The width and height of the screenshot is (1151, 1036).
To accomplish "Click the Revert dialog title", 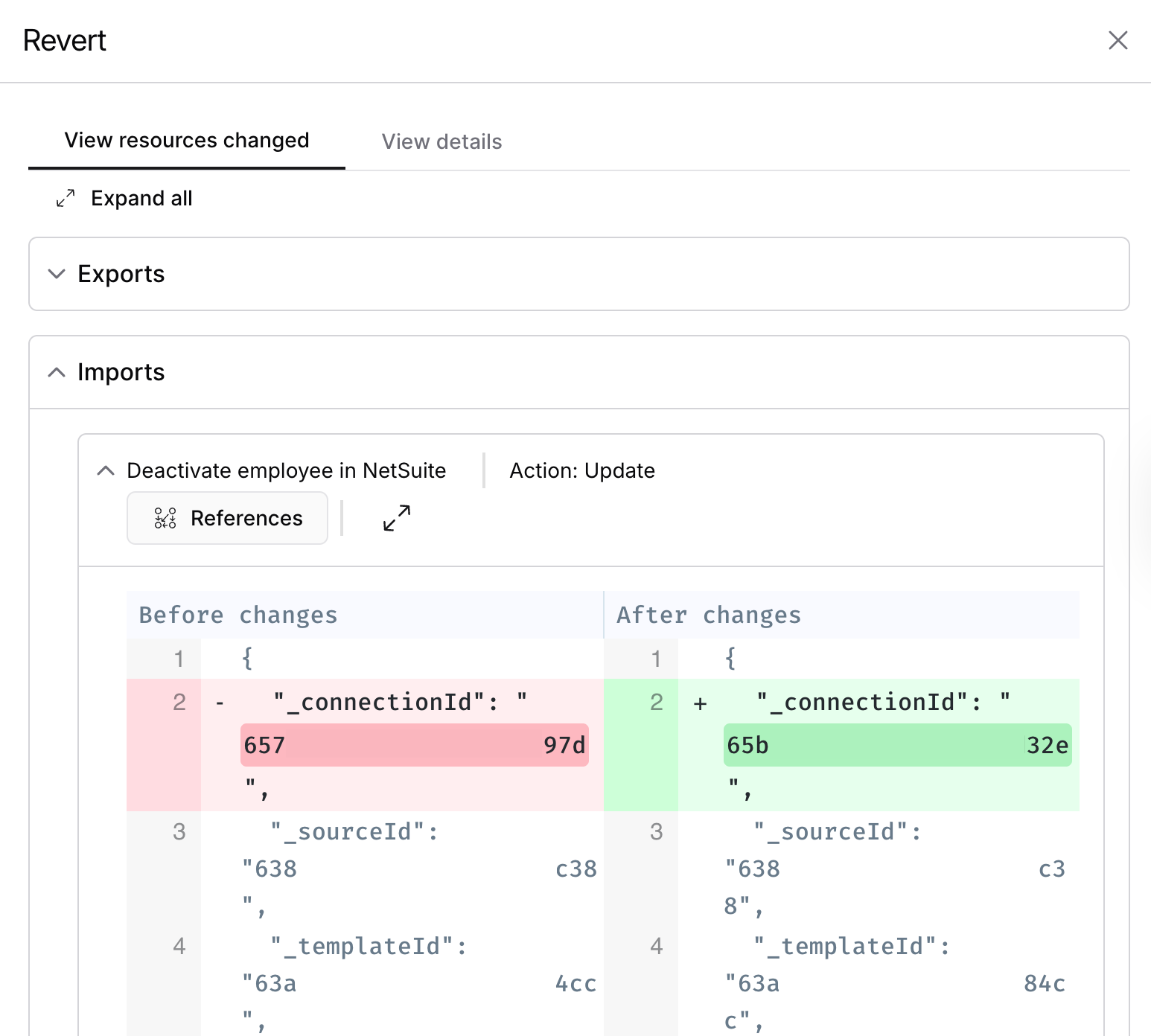I will coord(65,40).
